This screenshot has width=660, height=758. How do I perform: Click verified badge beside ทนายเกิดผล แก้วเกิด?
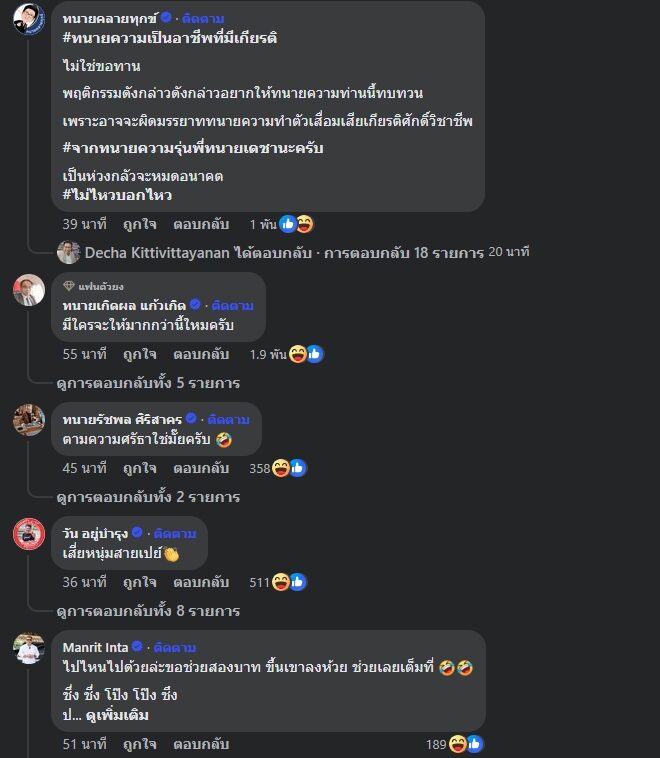[195, 304]
